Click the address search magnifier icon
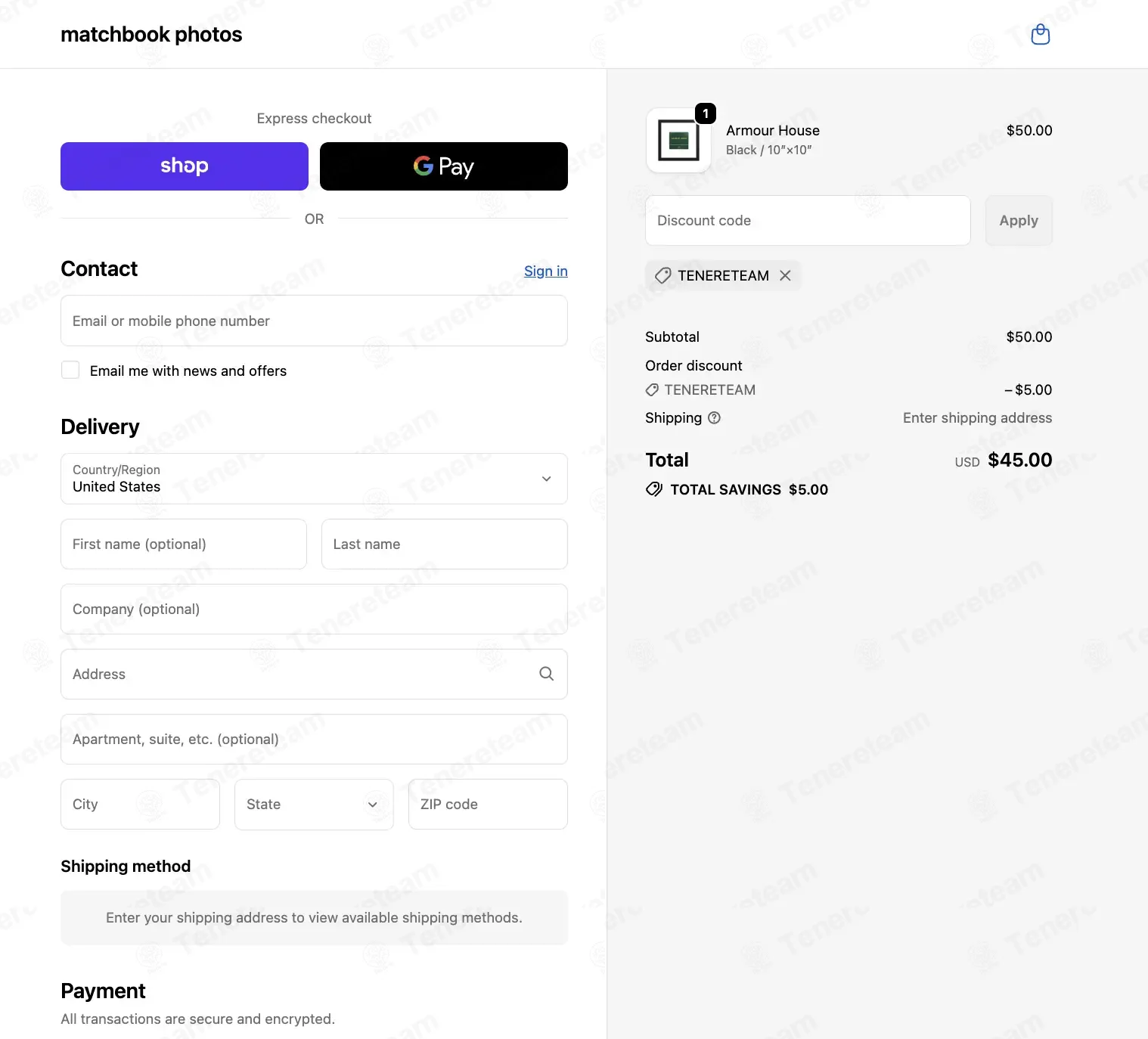 pyautogui.click(x=546, y=674)
